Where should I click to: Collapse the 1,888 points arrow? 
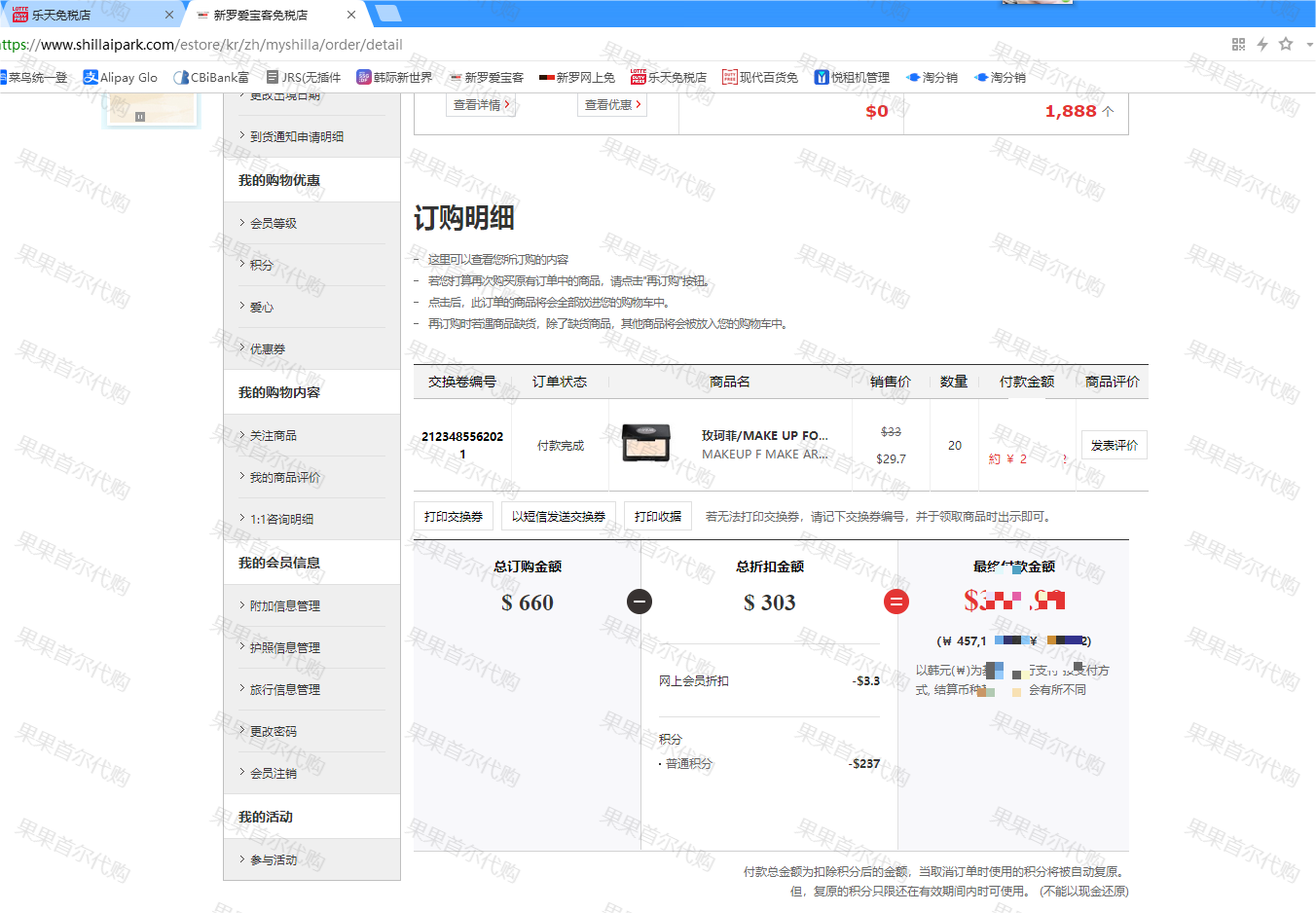[1108, 111]
